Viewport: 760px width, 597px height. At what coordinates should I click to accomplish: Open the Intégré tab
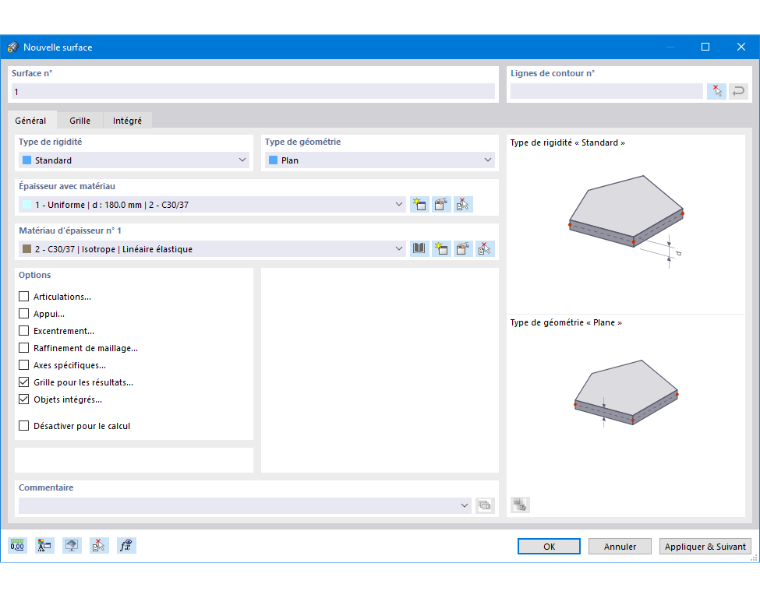point(127,121)
